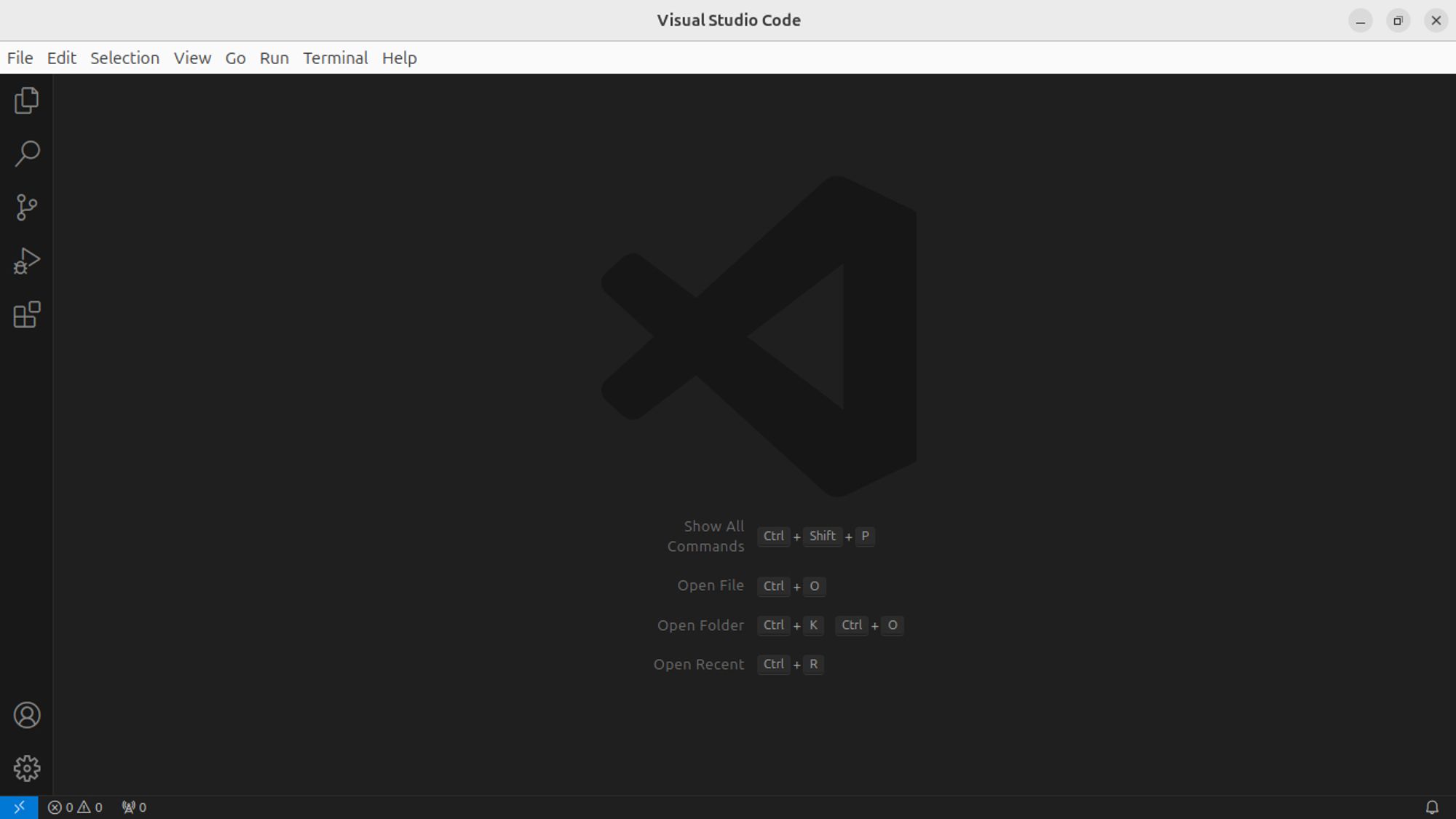Open the Run menu
Screen dimensions: 1456x819
[274, 58]
